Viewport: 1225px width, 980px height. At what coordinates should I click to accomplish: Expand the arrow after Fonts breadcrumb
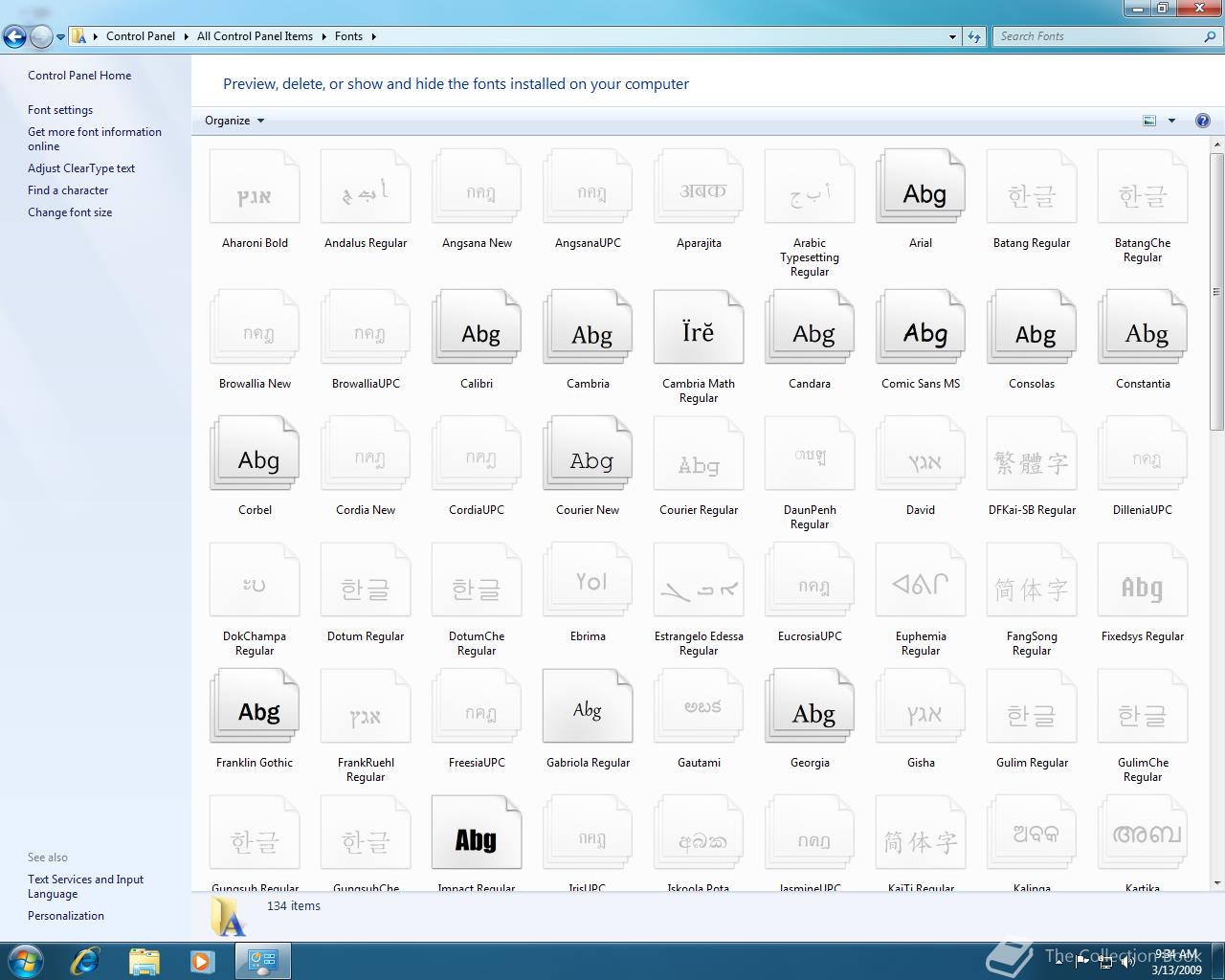pyautogui.click(x=373, y=36)
